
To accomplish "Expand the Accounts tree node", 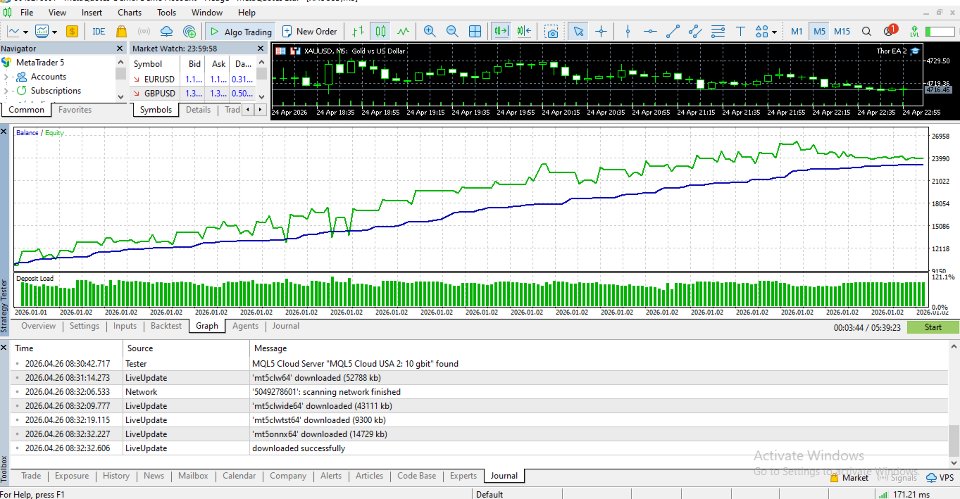I will click(x=7, y=77).
